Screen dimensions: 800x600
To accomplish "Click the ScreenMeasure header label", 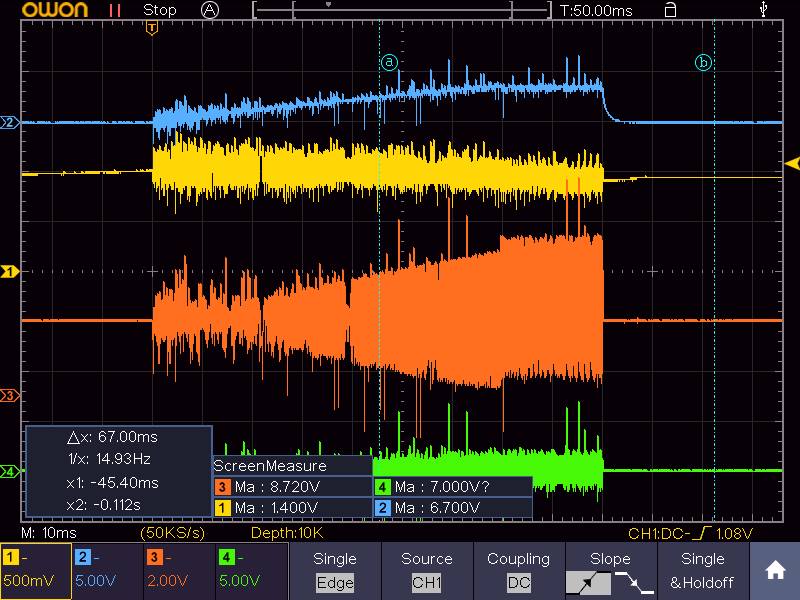I will coord(270,466).
